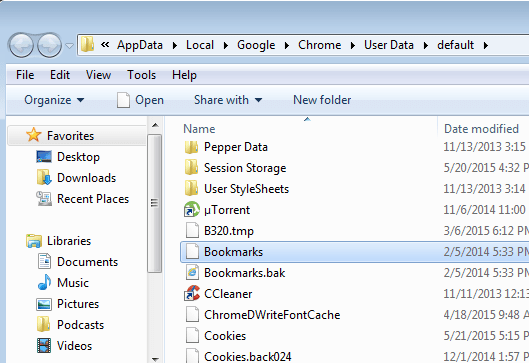The width and height of the screenshot is (529, 363).
Task: Select the ChromeDWriteFontCache file name
Action: pos(272,315)
